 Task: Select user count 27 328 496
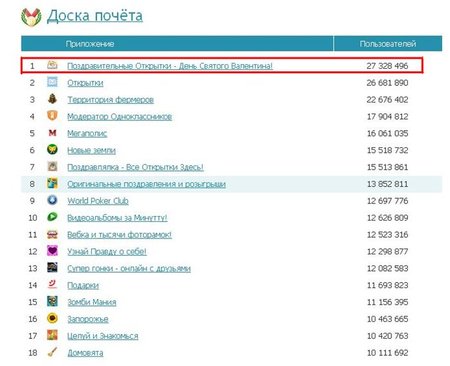point(387,66)
